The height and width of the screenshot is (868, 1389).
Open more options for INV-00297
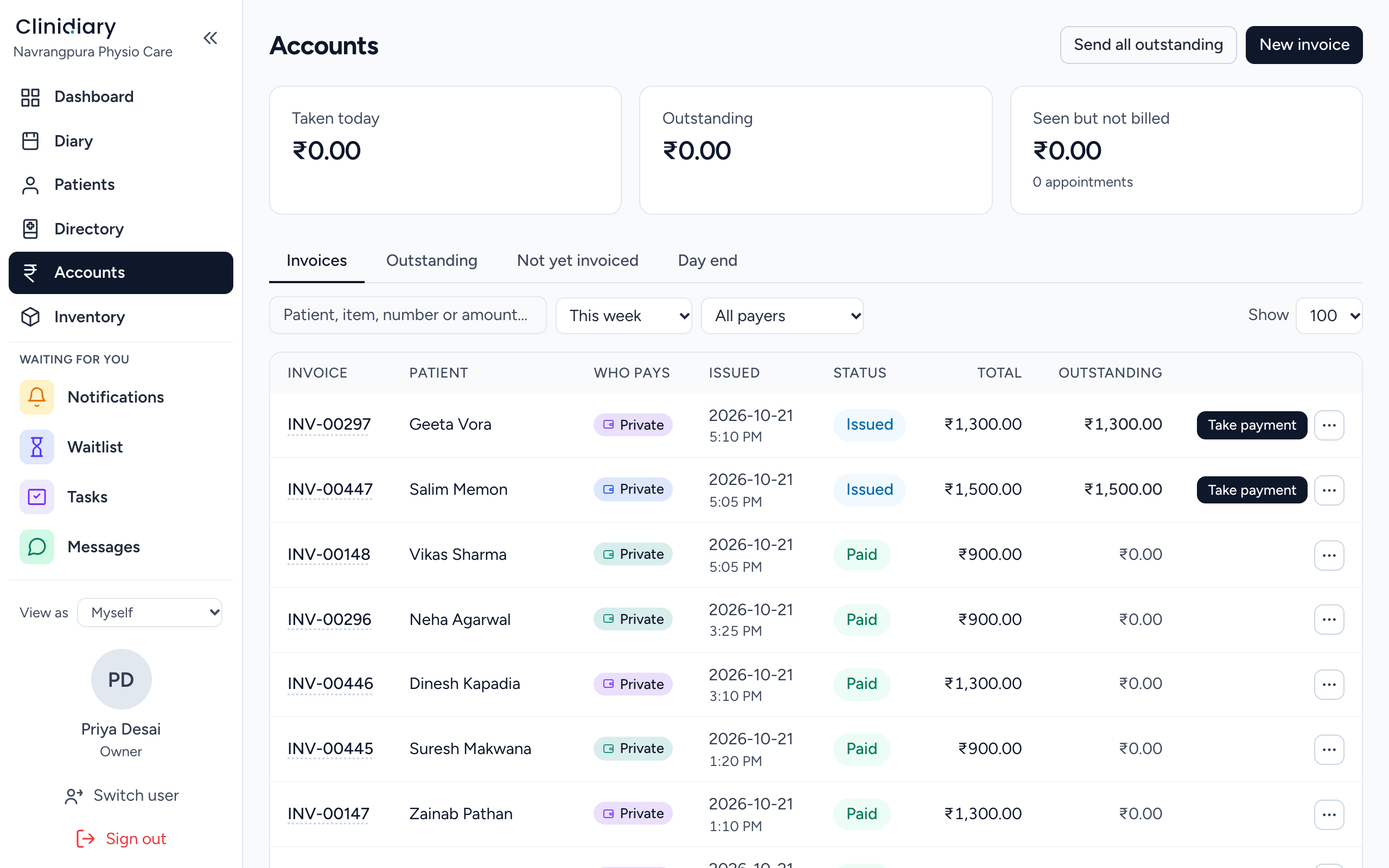[x=1329, y=425]
